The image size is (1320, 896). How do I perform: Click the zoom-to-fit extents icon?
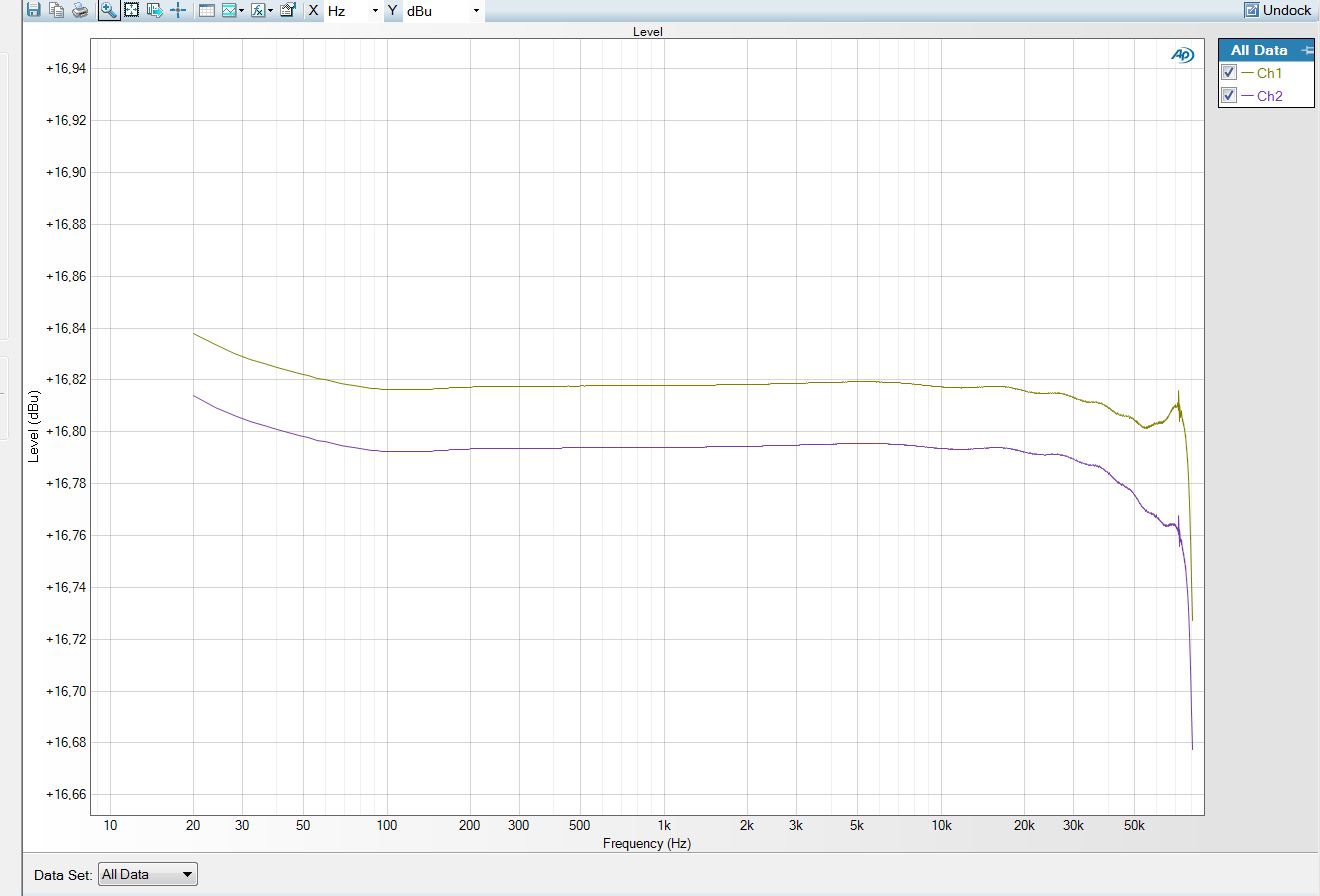(131, 10)
